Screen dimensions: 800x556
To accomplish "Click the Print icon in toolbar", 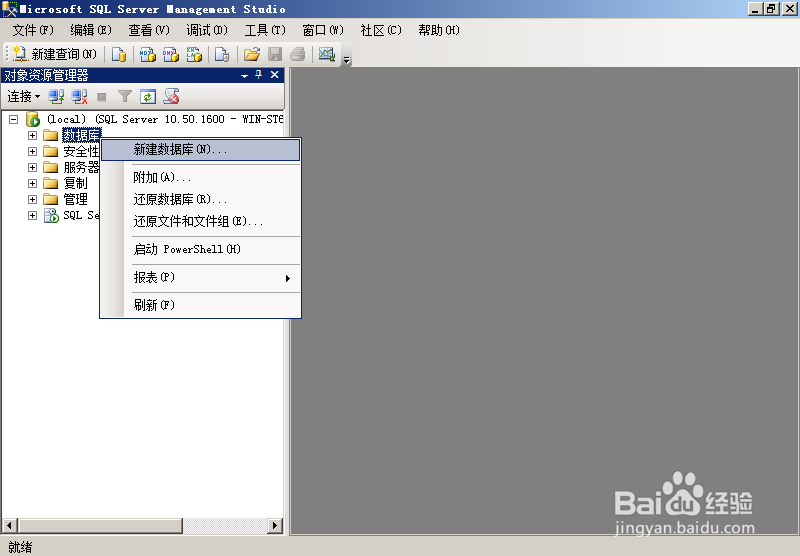I will (x=298, y=54).
